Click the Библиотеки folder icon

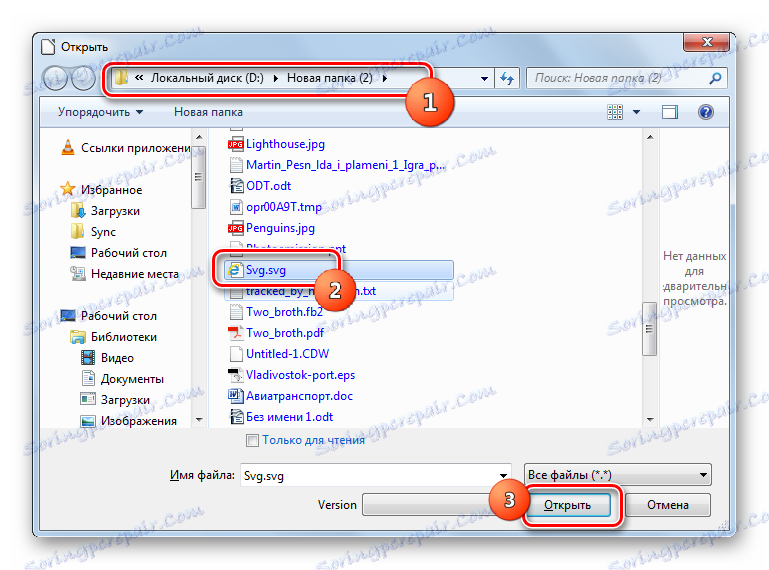tap(78, 337)
